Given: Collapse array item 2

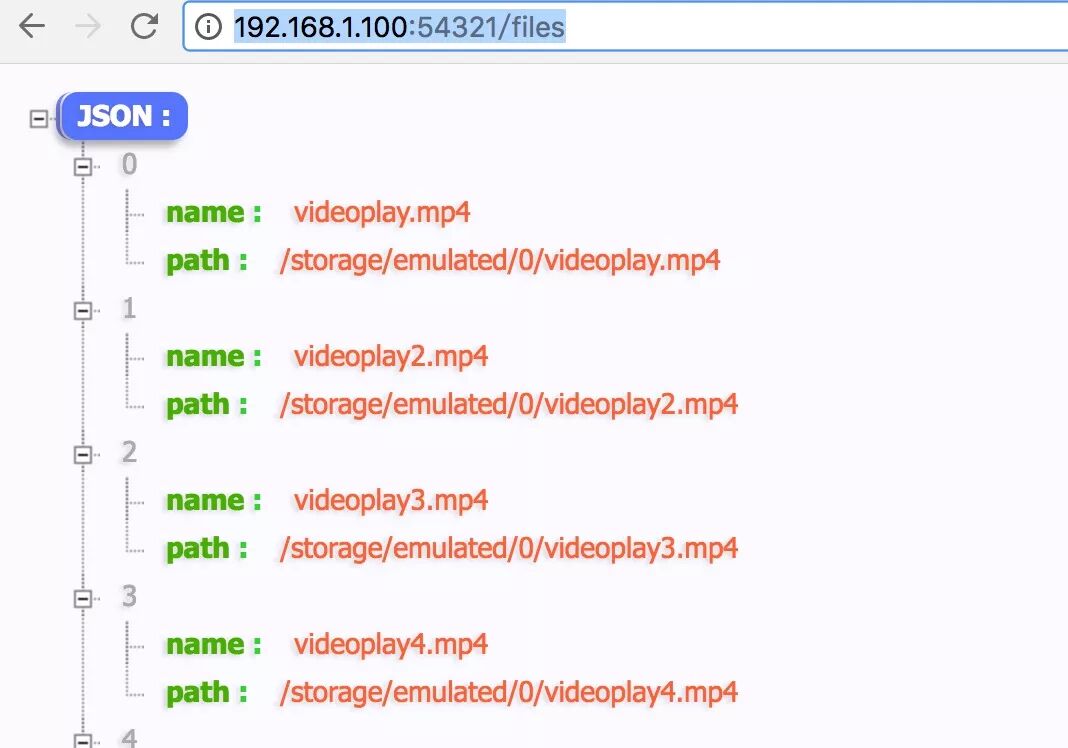Looking at the screenshot, I should click(82, 454).
